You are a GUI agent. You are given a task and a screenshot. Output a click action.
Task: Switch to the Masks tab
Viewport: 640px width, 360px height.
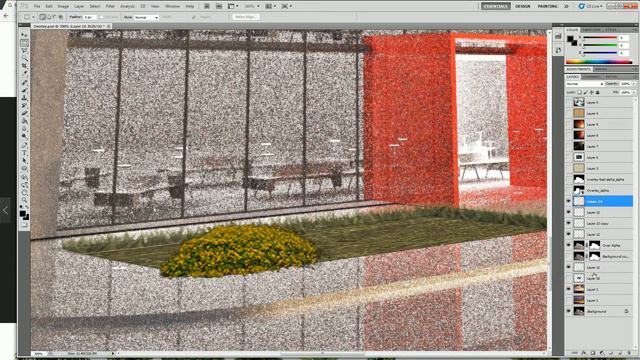point(601,69)
